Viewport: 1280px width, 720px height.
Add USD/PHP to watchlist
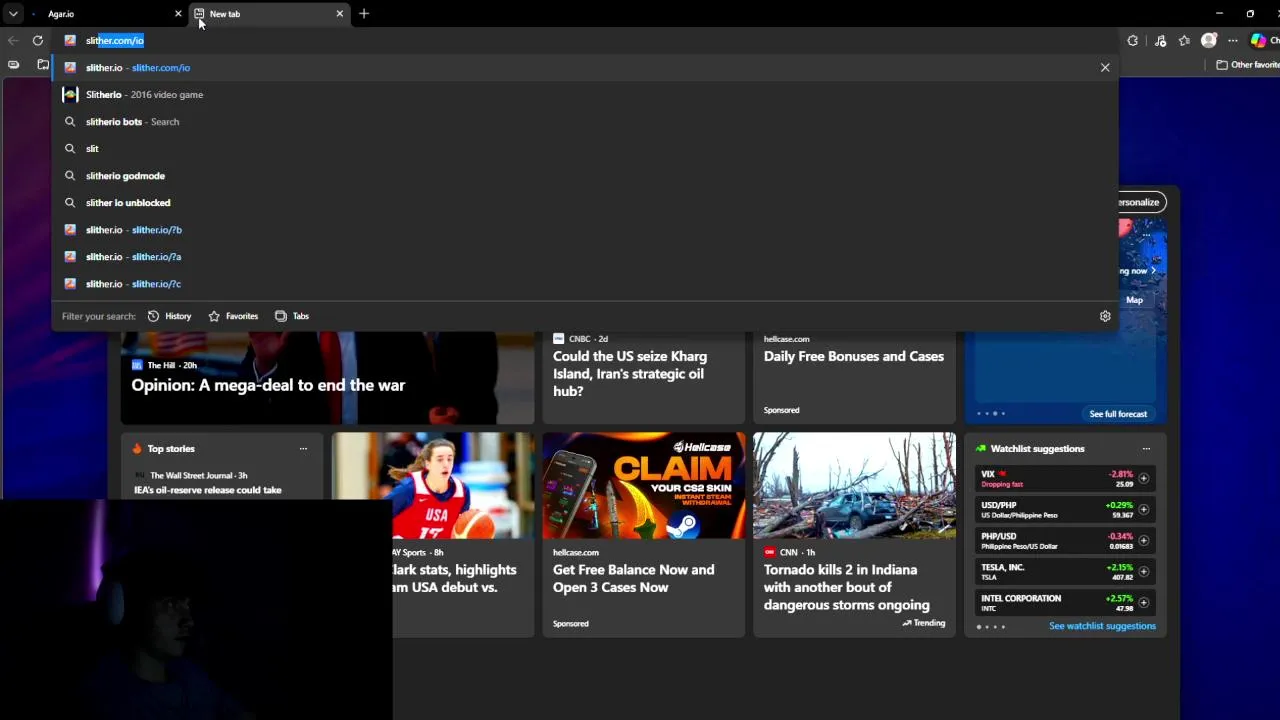pos(1144,509)
